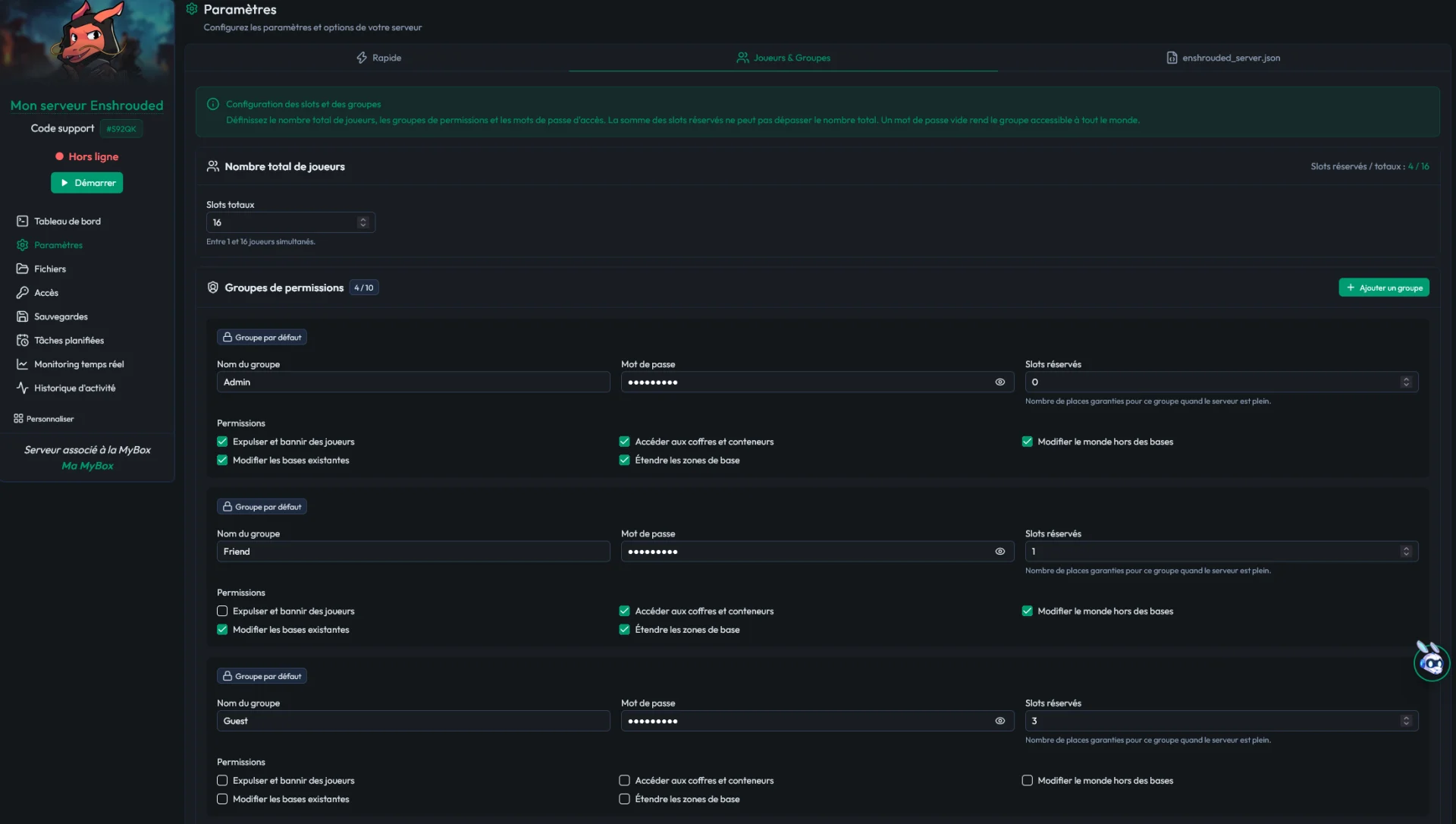Click the Historique d'activité pulse icon
Image resolution: width=1456 pixels, height=824 pixels.
point(23,388)
